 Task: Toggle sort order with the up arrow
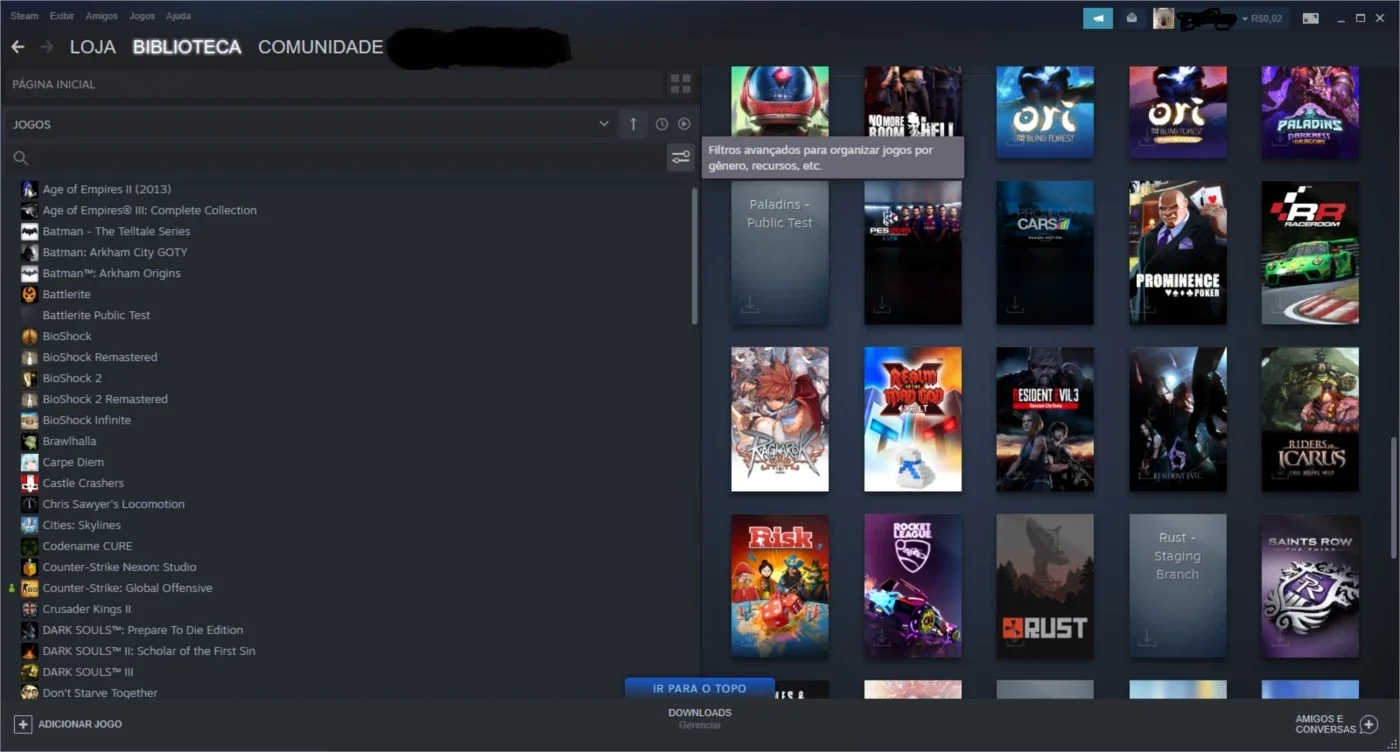[x=632, y=124]
